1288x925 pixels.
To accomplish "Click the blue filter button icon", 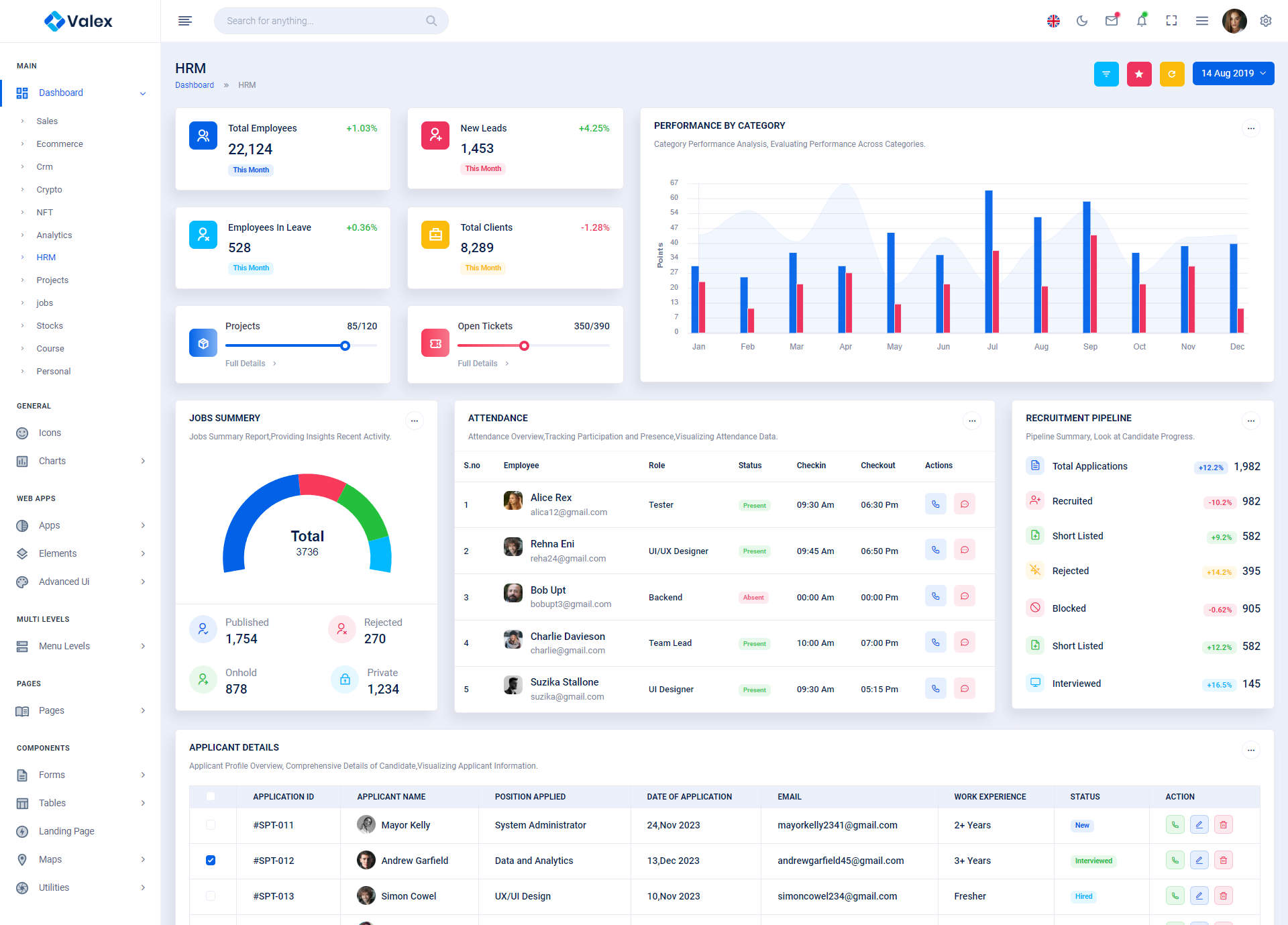I will pyautogui.click(x=1106, y=74).
